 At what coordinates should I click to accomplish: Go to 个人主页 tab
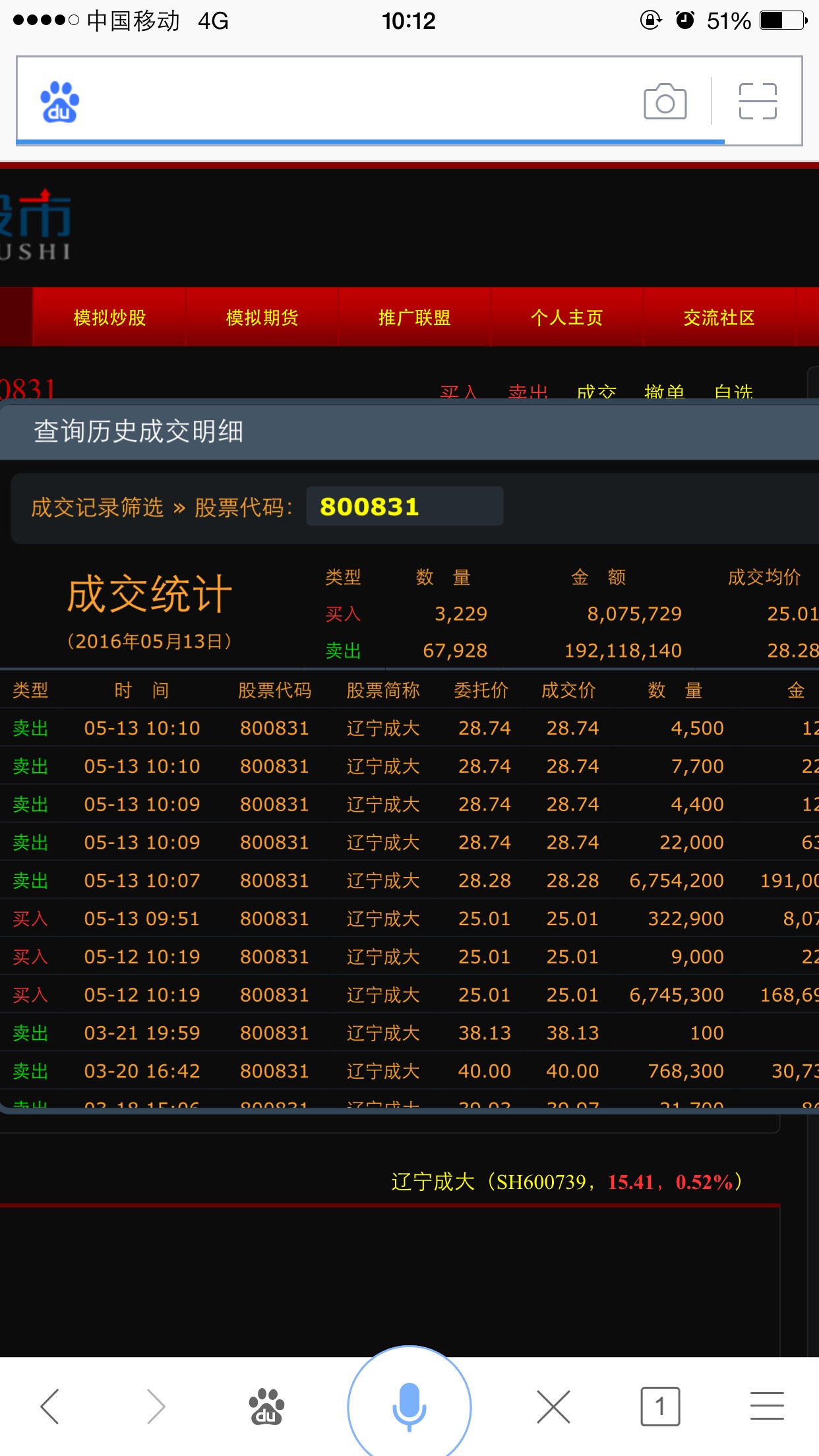coord(566,317)
